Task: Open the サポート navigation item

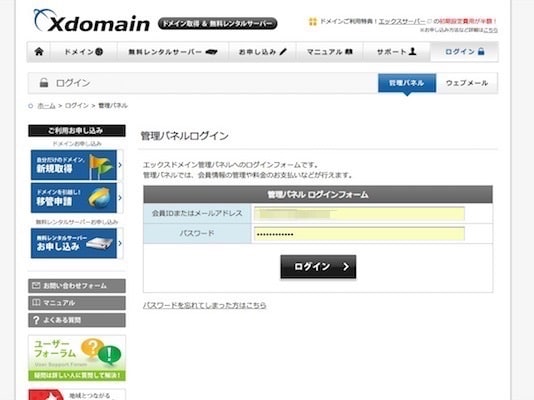Action: (x=397, y=52)
